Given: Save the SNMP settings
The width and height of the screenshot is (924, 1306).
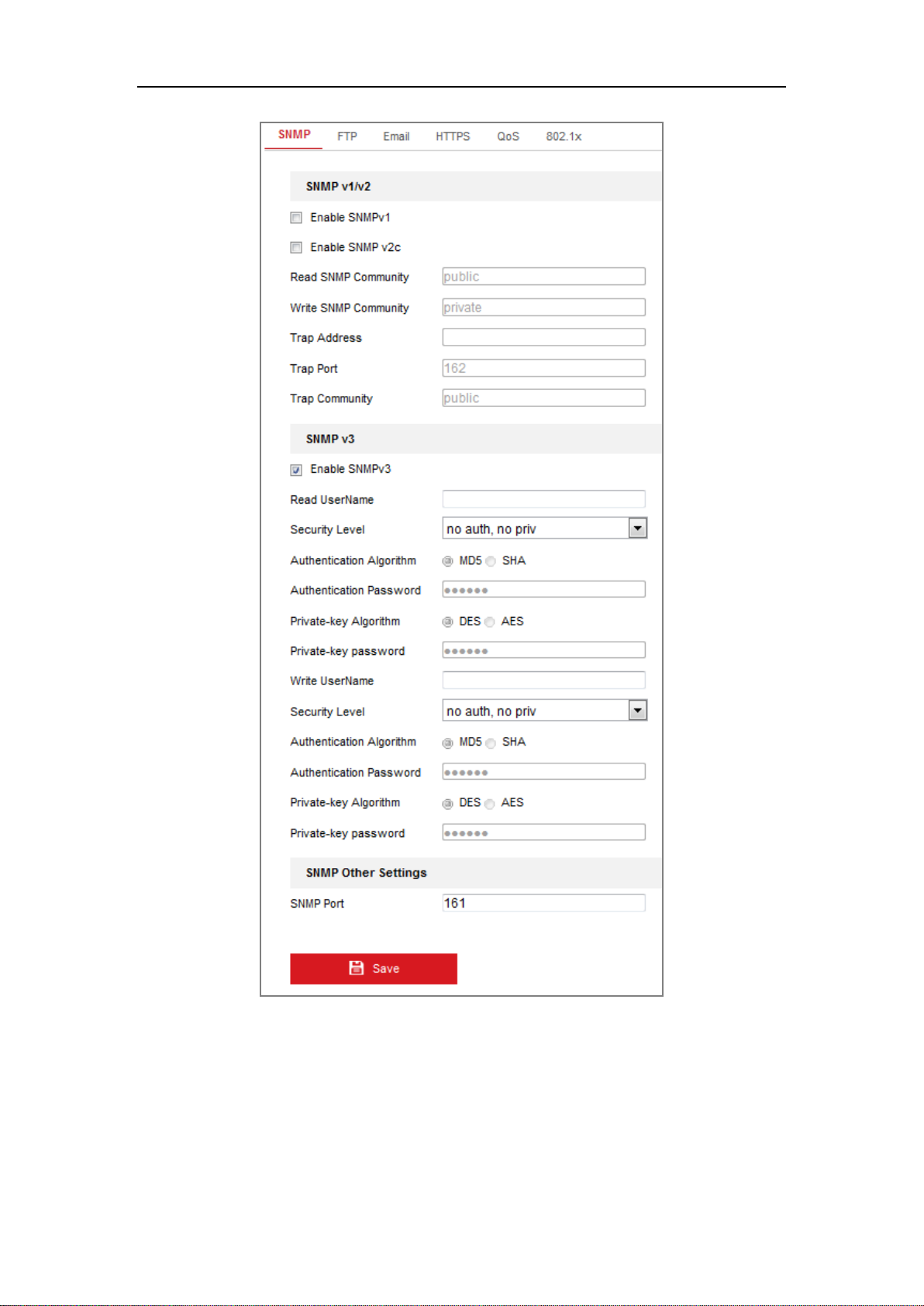Looking at the screenshot, I should coord(374,969).
